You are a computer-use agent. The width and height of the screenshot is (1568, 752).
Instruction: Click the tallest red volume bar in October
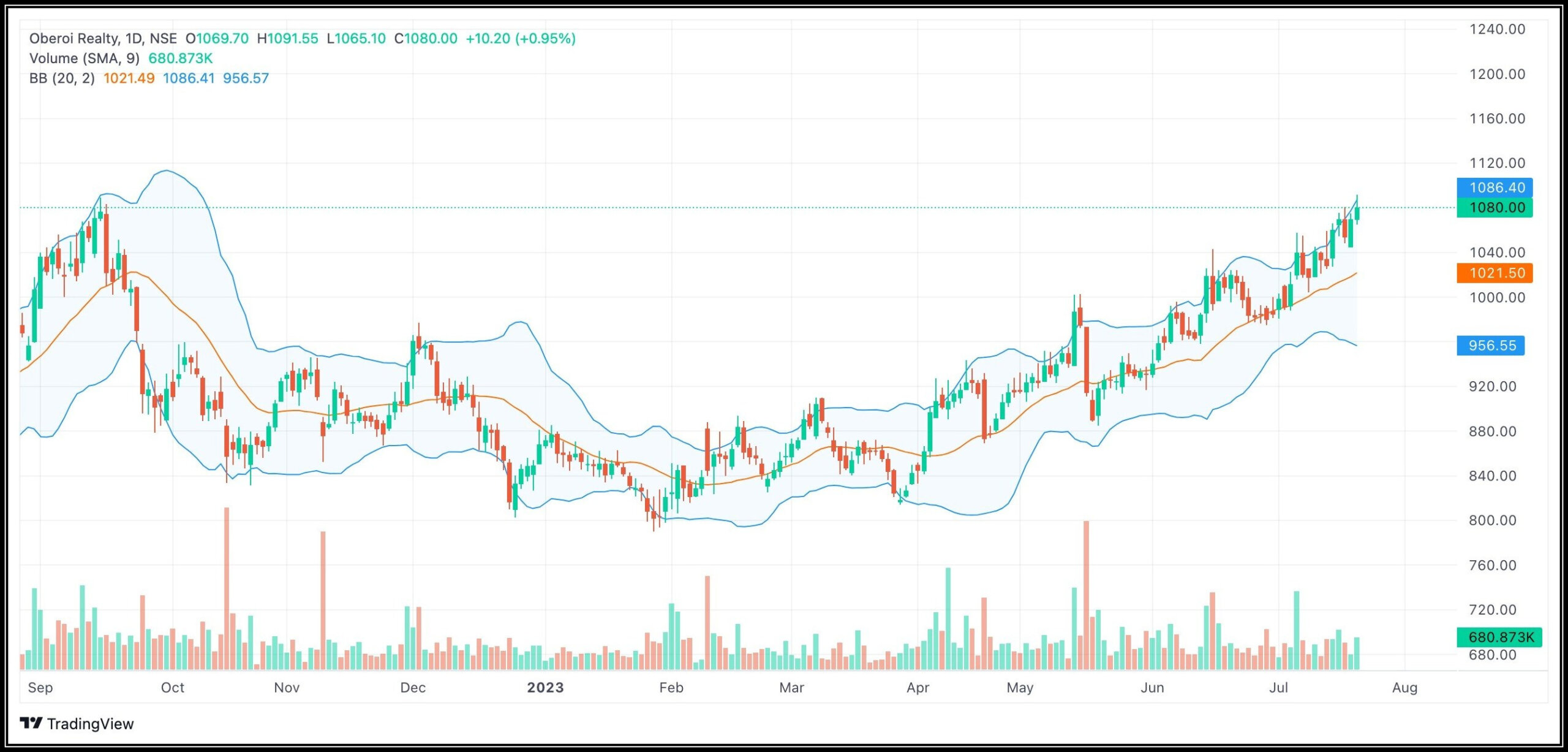coord(227,588)
